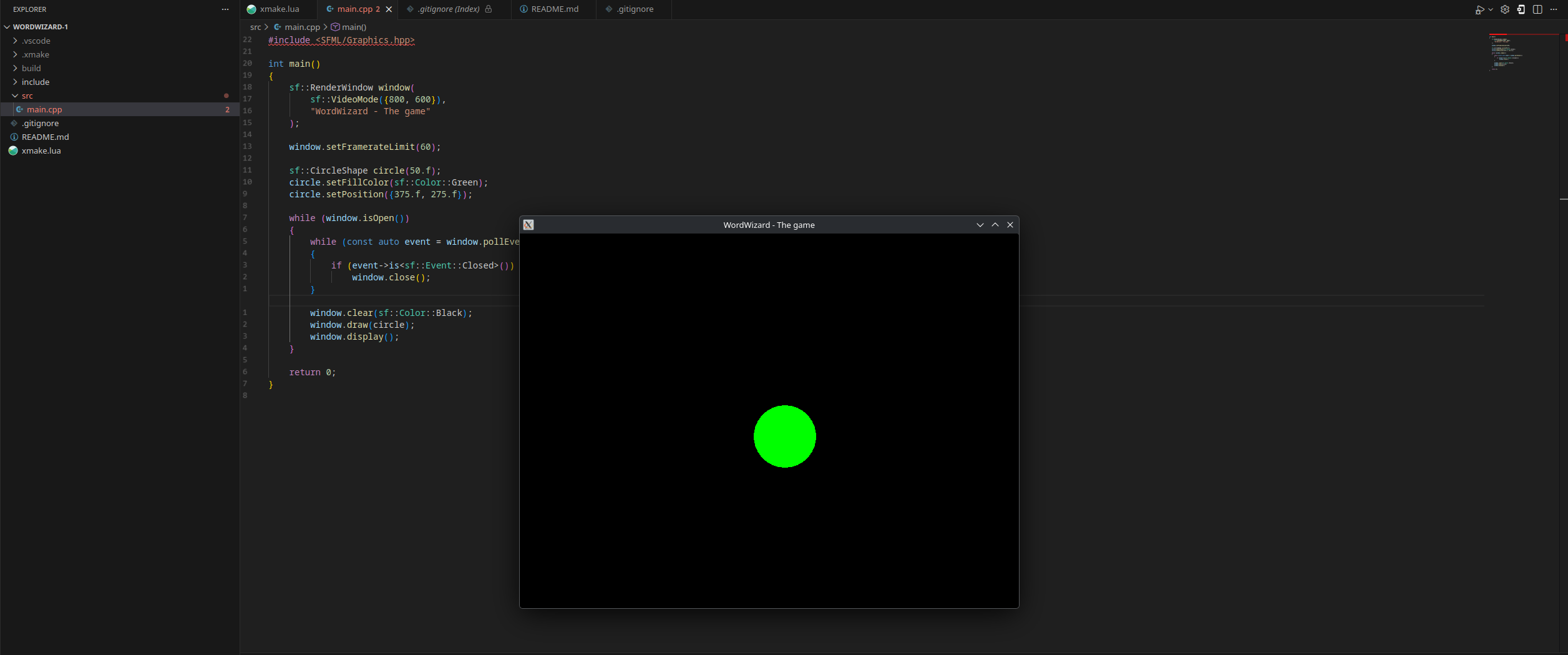This screenshot has height=655, width=1568.
Task: Click the Debug/Run play icon
Action: (1479, 9)
